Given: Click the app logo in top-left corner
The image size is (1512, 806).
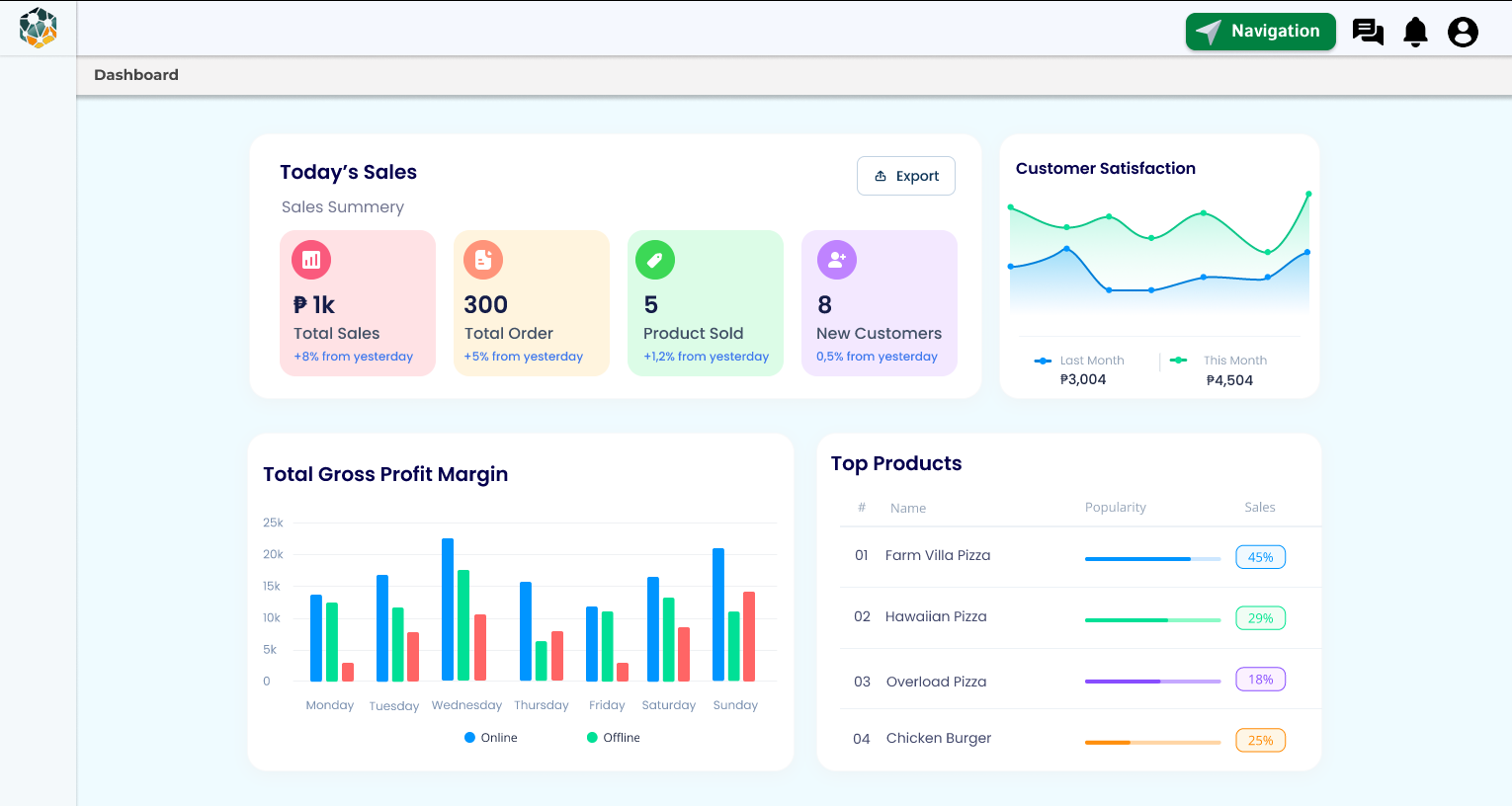Looking at the screenshot, I should (x=38, y=28).
